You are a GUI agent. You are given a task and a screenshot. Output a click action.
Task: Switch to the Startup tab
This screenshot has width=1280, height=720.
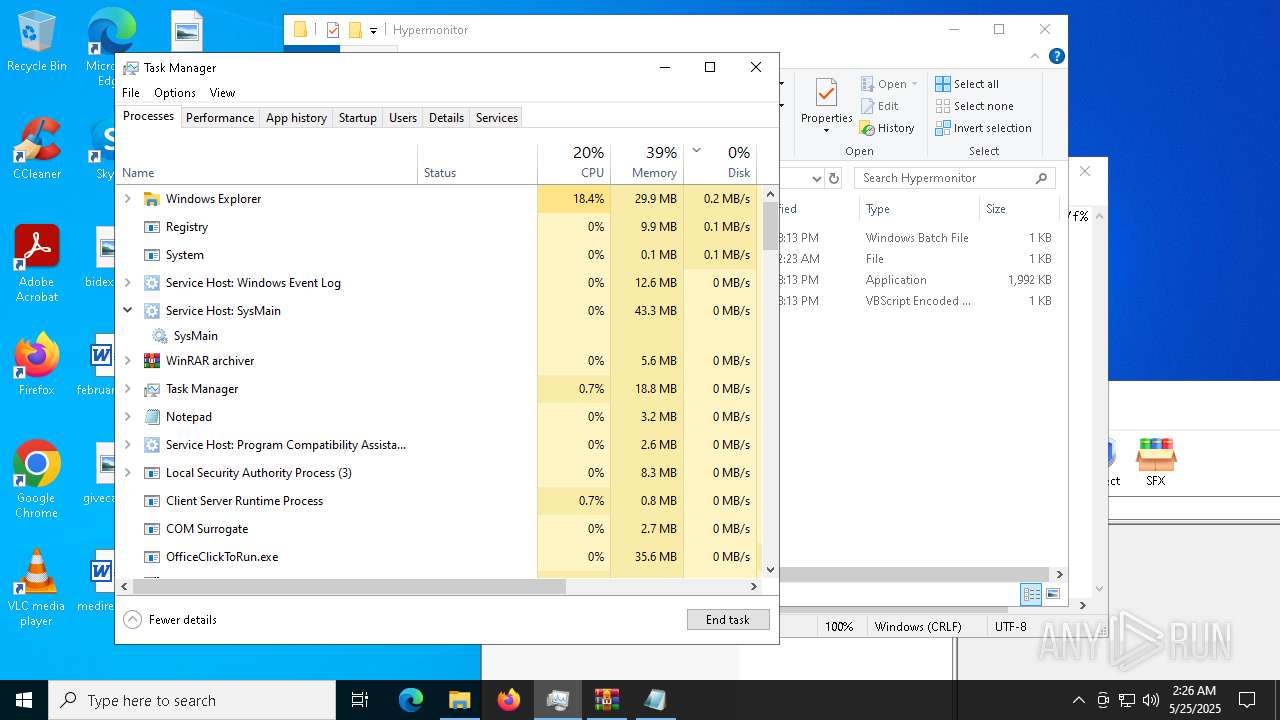[x=357, y=118]
